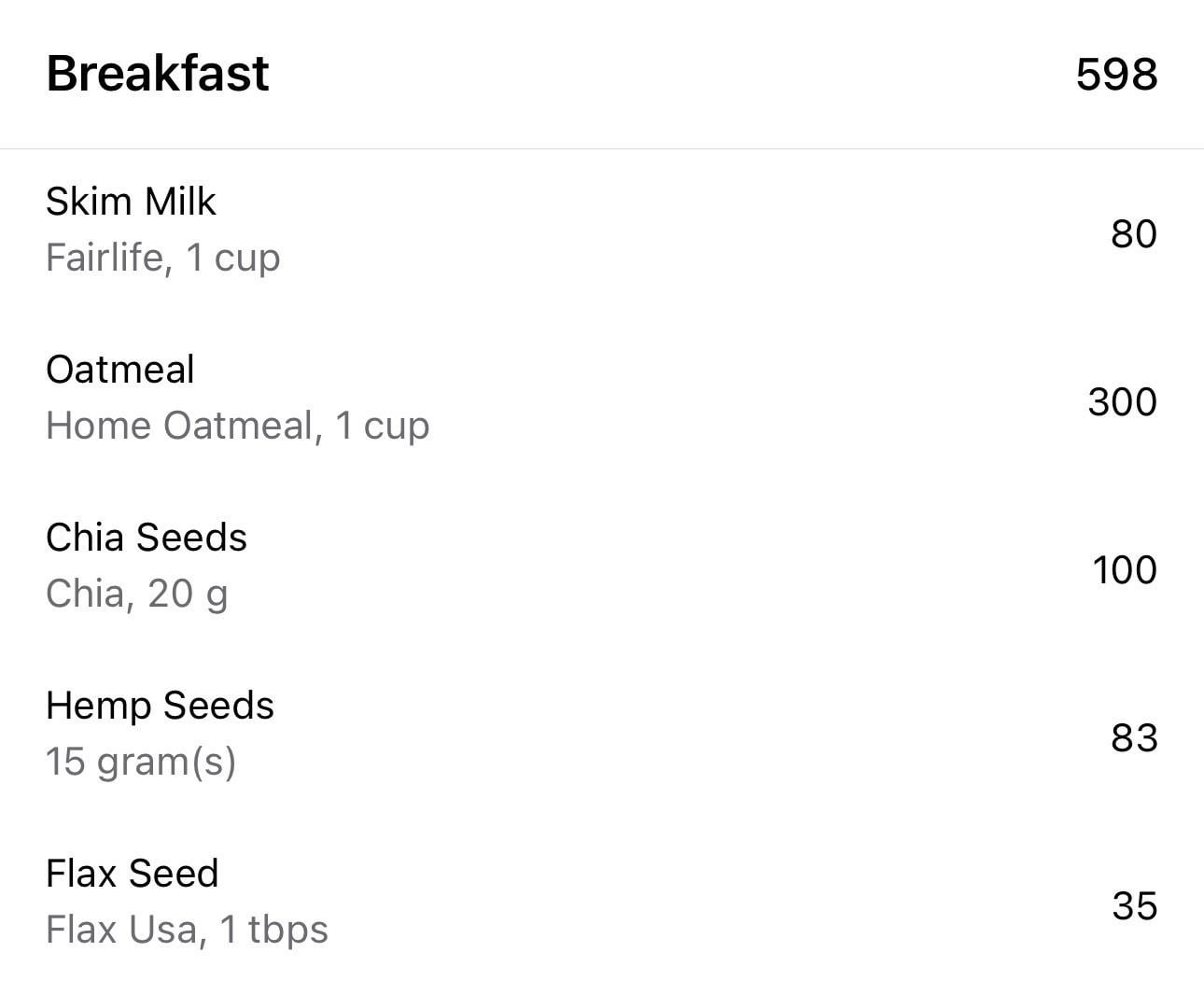
Task: Tap the 300 calorie value for Oatmeal
Action: click(x=1123, y=402)
